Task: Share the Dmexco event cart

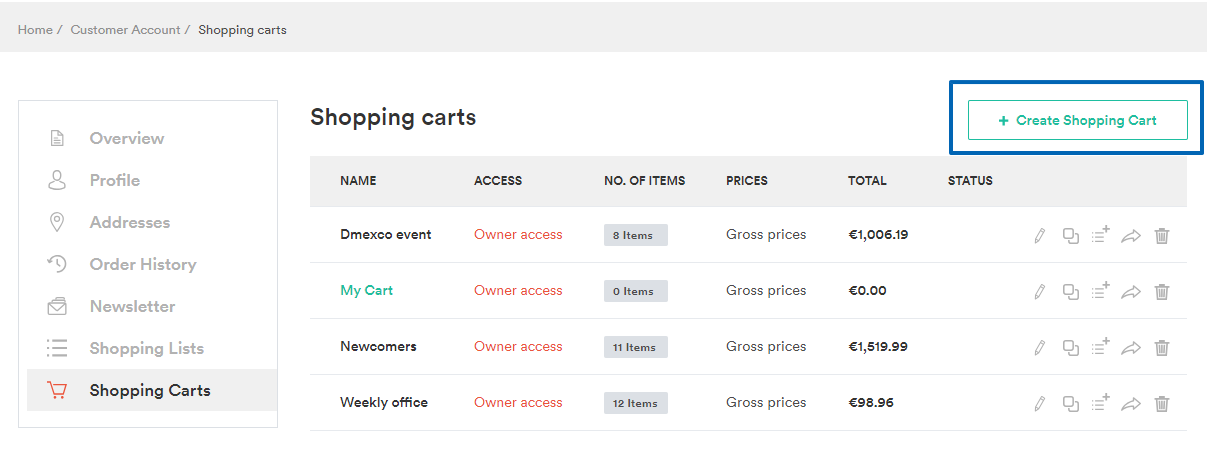Action: [x=1131, y=236]
